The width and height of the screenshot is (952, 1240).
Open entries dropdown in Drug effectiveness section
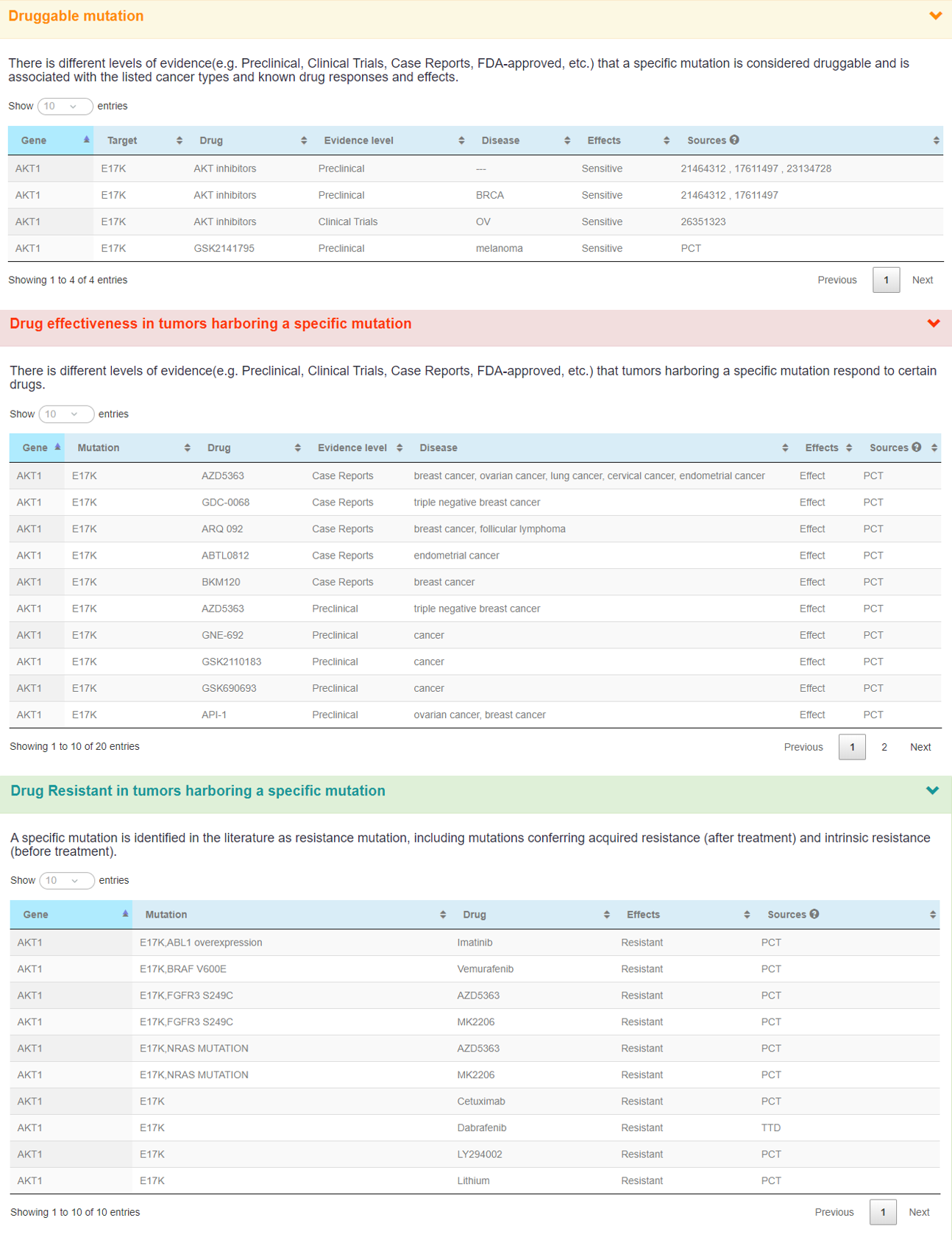click(66, 414)
